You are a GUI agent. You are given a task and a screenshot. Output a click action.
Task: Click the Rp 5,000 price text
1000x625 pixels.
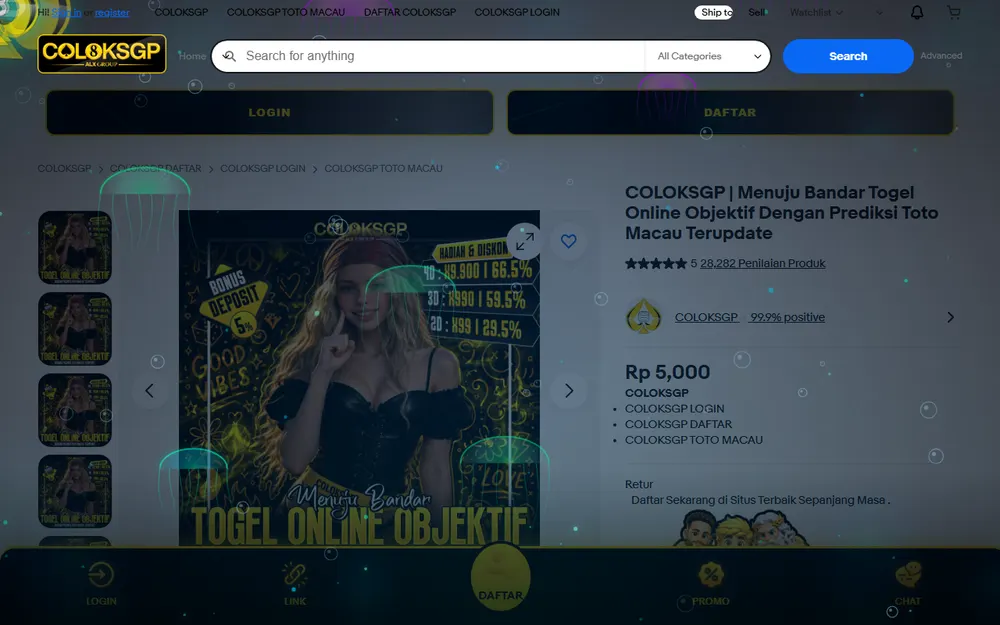point(667,372)
